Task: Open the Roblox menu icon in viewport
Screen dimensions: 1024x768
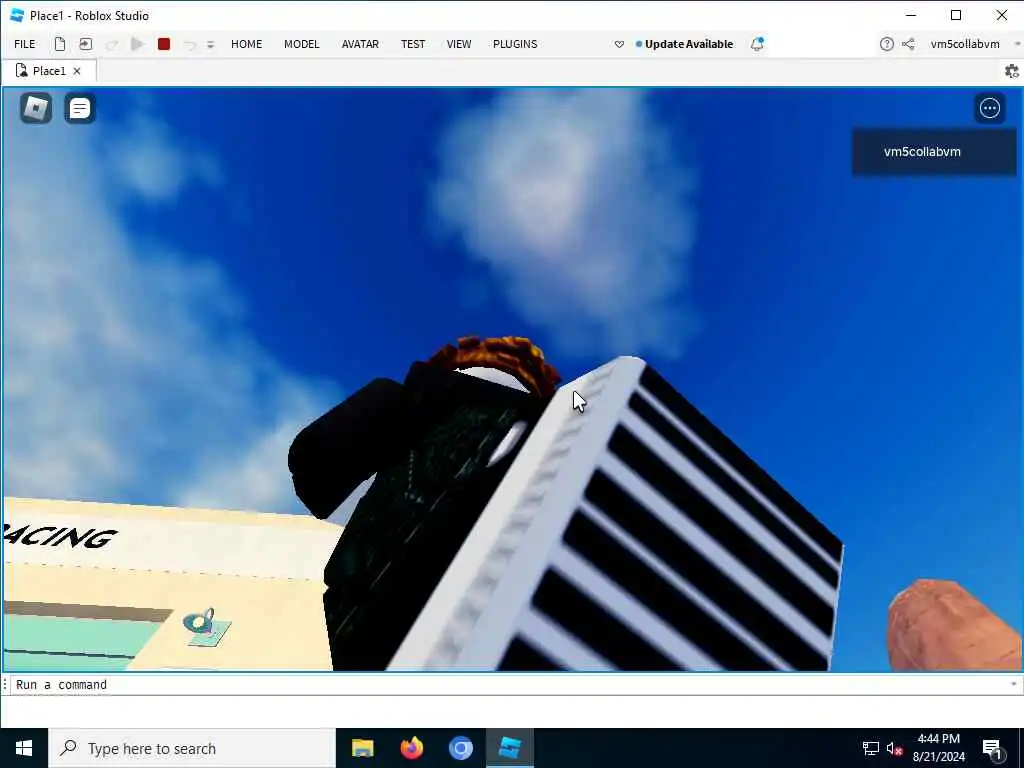Action: tap(36, 108)
